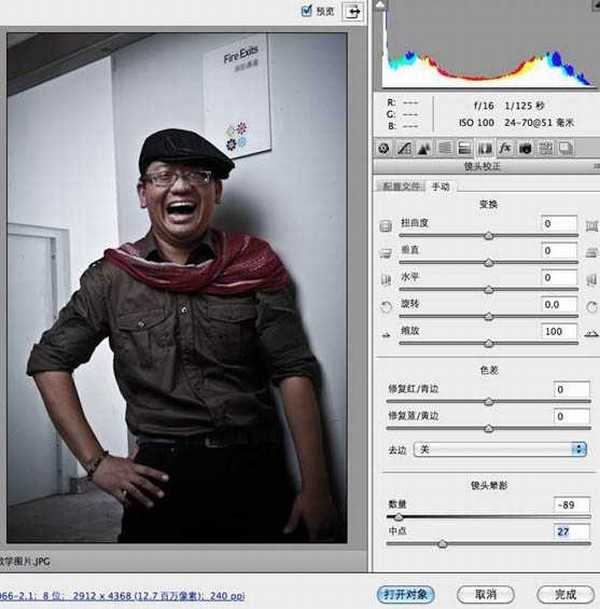Click the 缩放 scale slider handle
Image resolution: width=600 pixels, height=609 pixels.
tap(489, 343)
